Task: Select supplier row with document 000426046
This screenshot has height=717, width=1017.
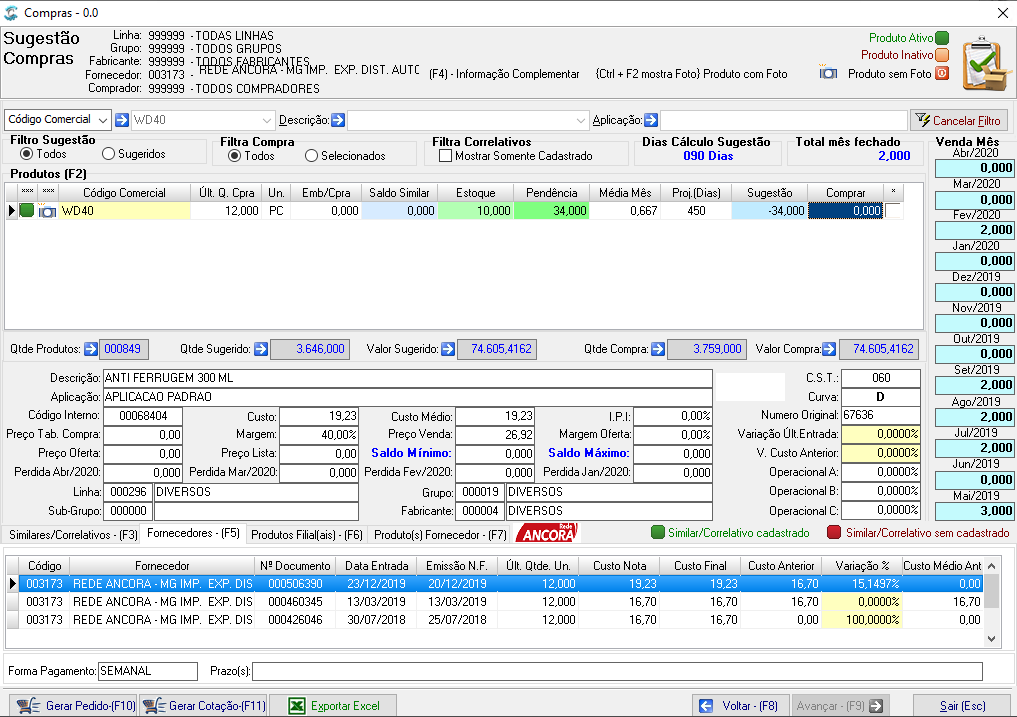Action: [x=501, y=620]
